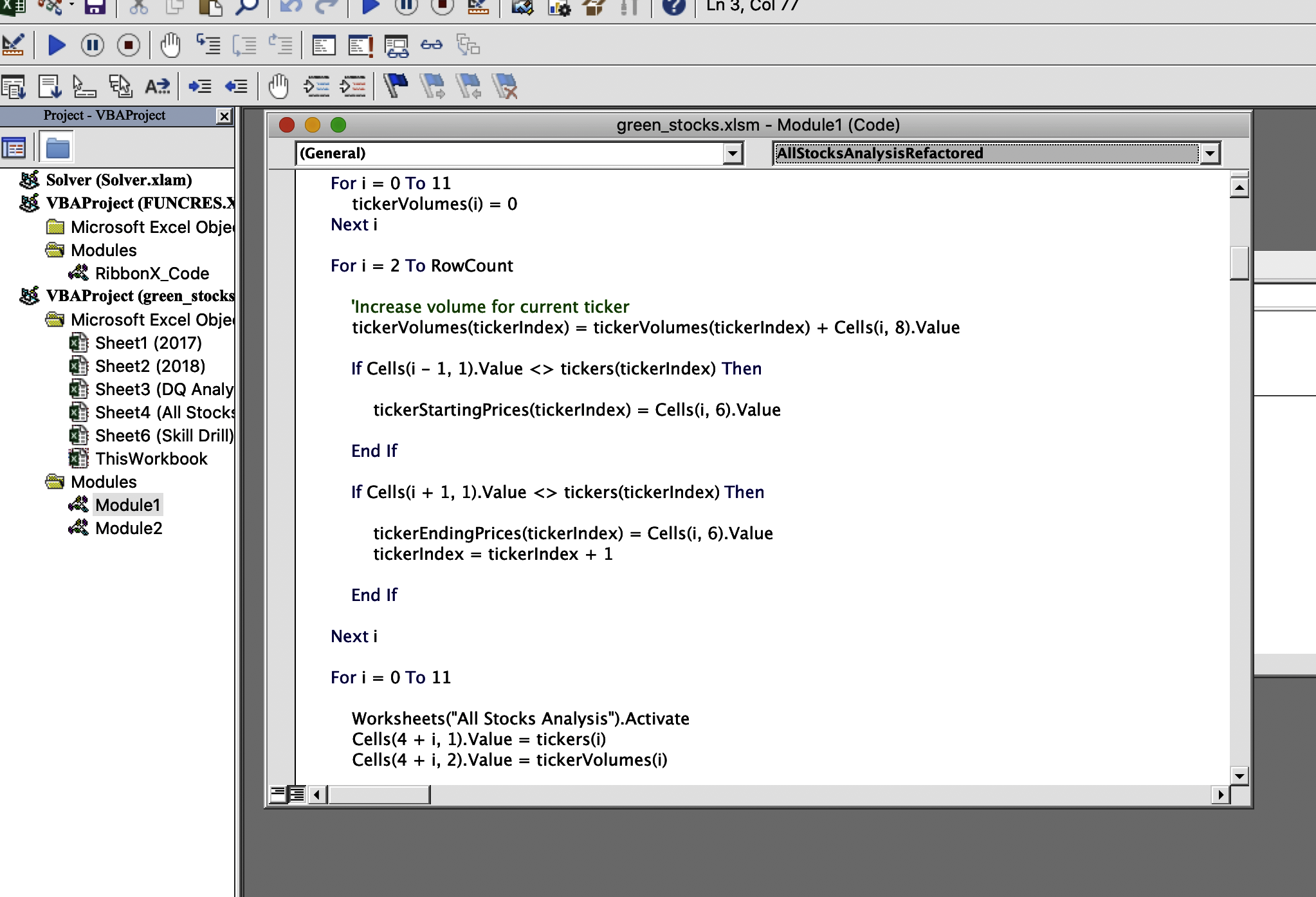Select Module2 in the project tree
The height and width of the screenshot is (897, 1316).
point(129,528)
